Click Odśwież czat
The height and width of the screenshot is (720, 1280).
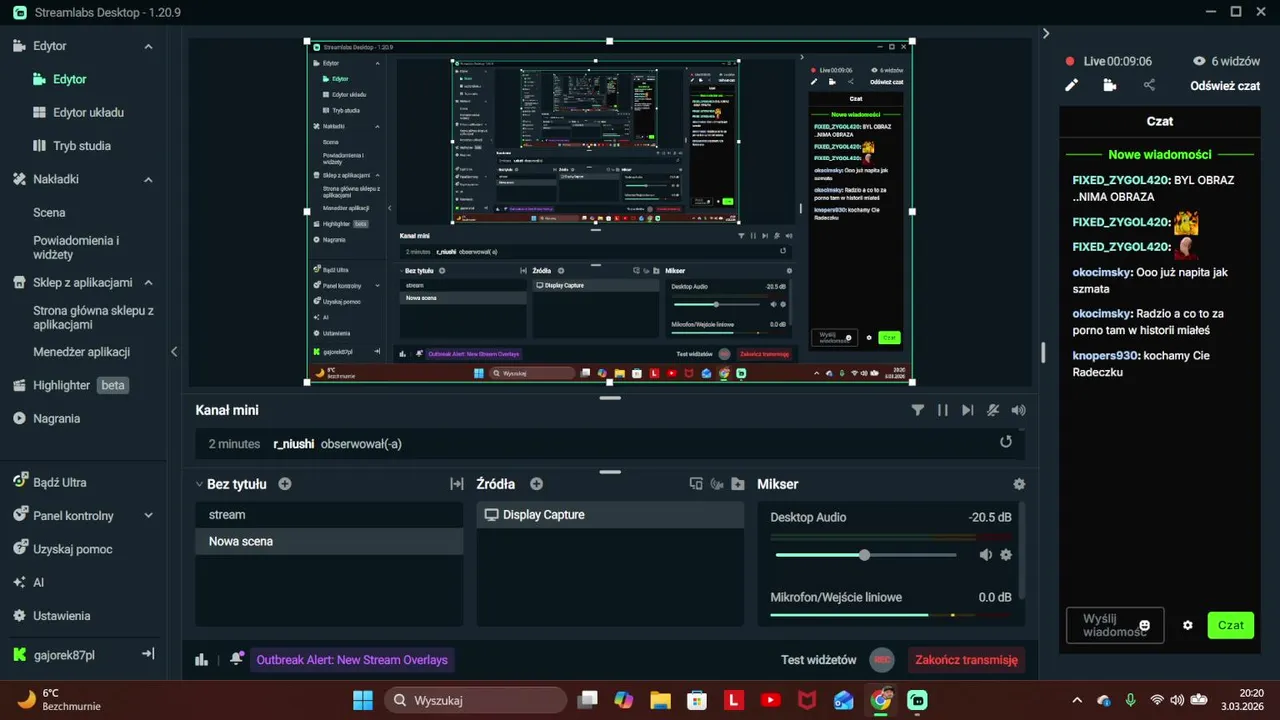pos(1225,86)
